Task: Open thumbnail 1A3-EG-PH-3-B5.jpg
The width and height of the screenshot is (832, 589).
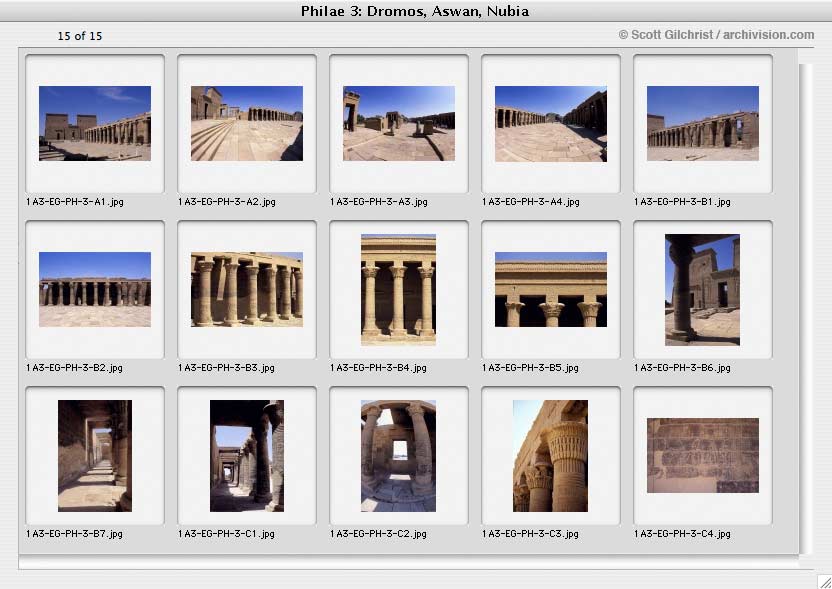Action: coord(551,289)
